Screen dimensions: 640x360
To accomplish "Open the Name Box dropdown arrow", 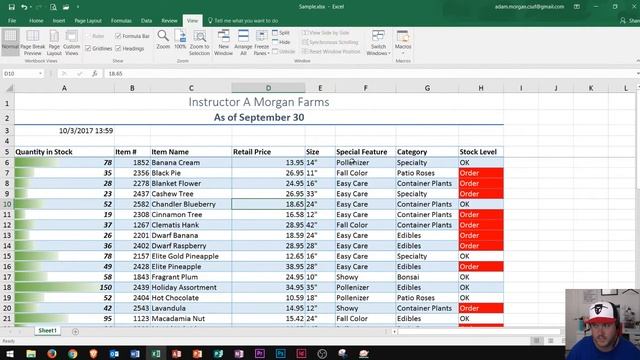I will click(x=40, y=73).
